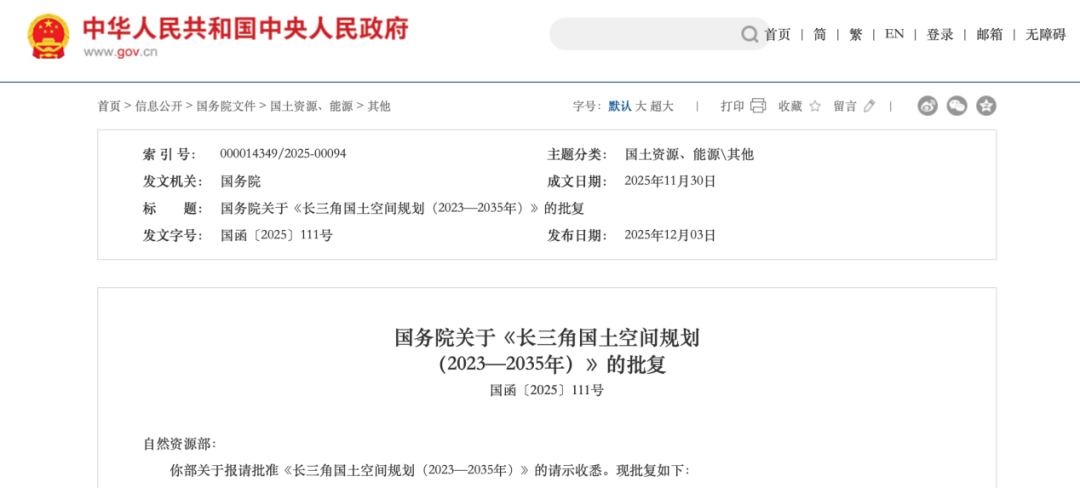This screenshot has width=1080, height=488.
Task: Share to Weibo icon
Action: (927, 106)
